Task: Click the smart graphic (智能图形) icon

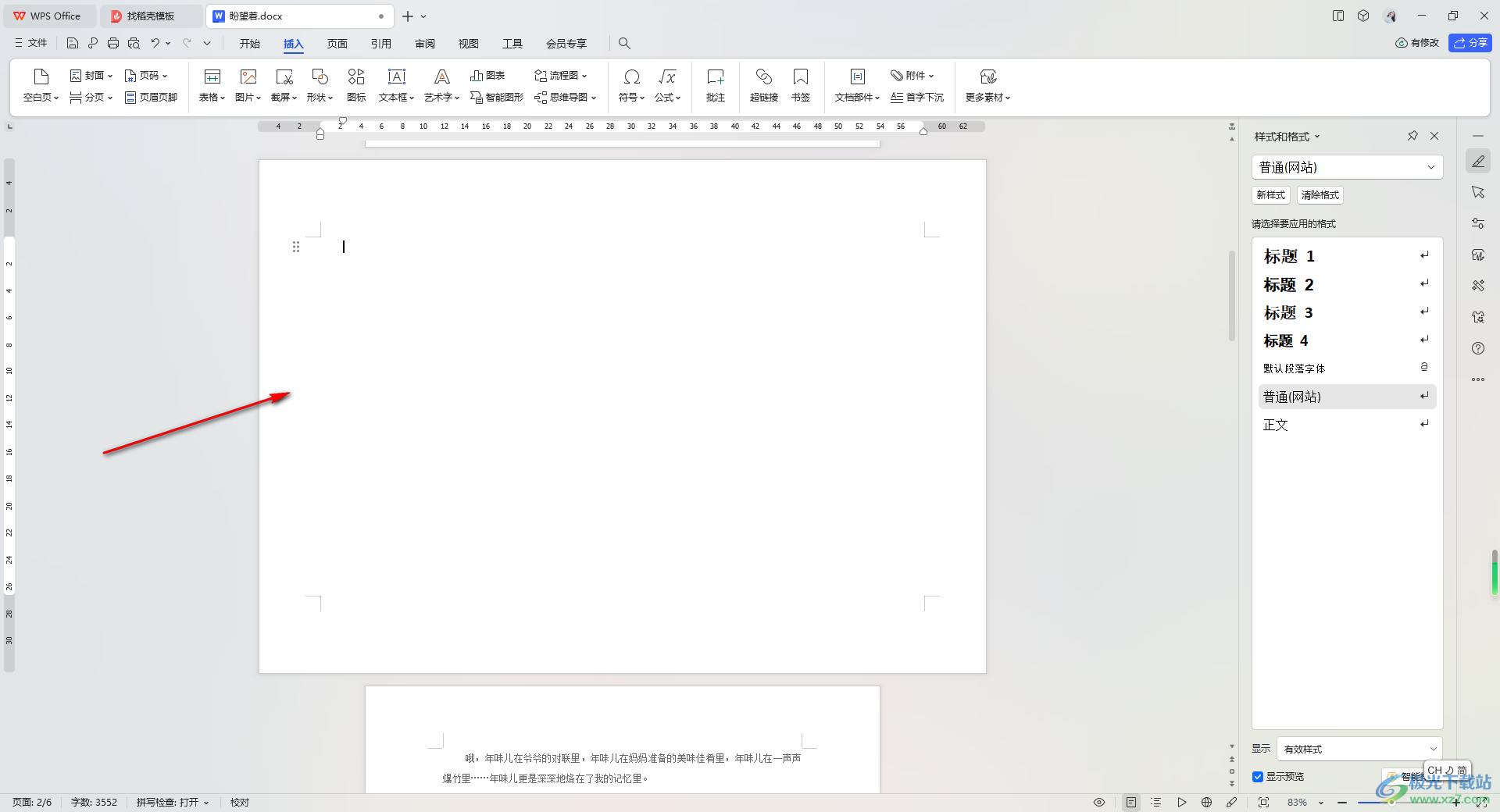Action: pyautogui.click(x=497, y=98)
